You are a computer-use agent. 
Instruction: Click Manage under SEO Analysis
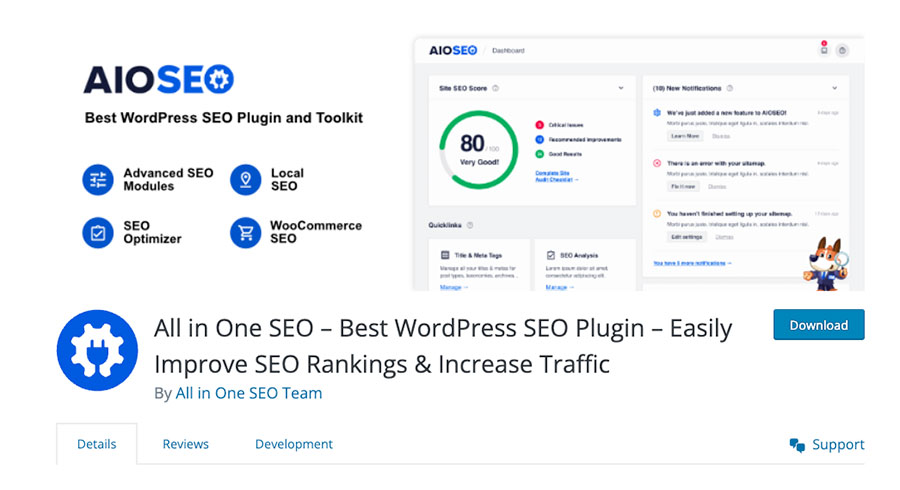[560, 287]
